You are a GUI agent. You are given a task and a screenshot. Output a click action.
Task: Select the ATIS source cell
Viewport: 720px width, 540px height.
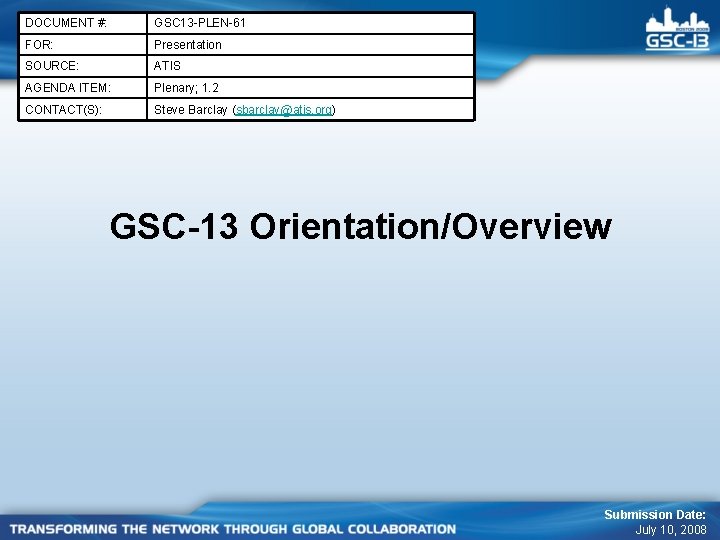(310, 66)
